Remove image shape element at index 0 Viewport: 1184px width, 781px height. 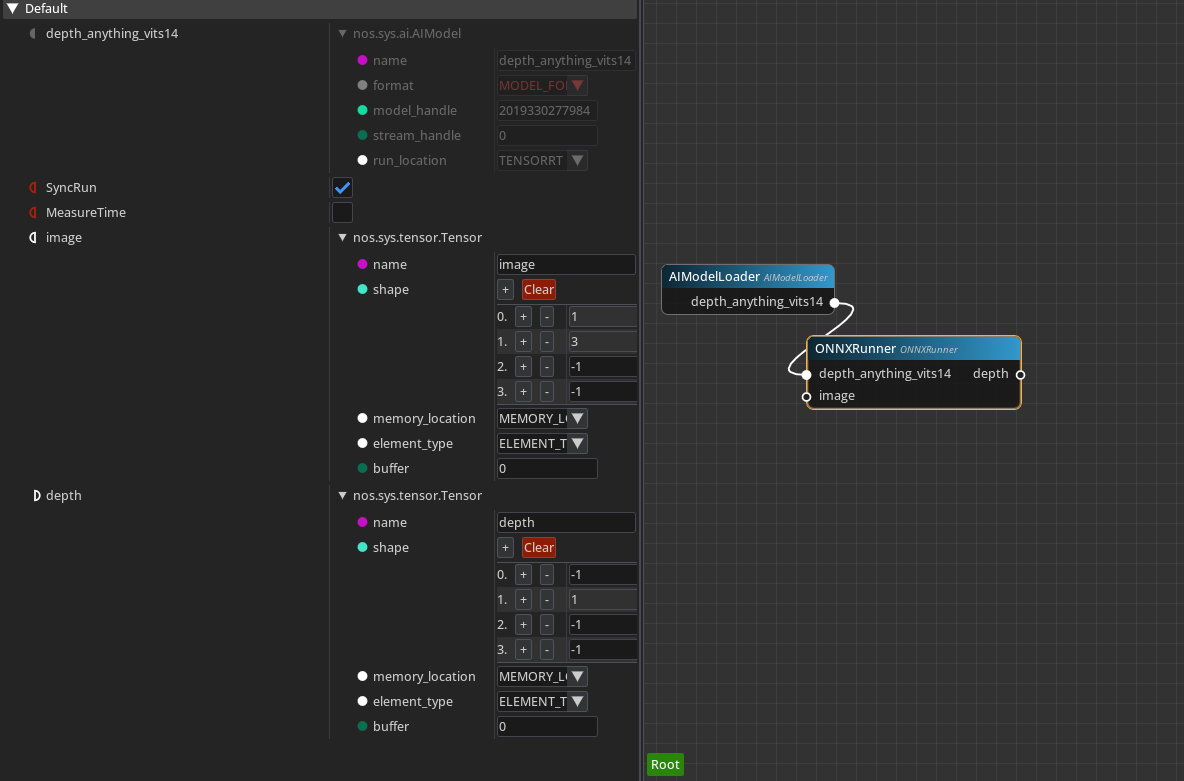[x=547, y=316]
